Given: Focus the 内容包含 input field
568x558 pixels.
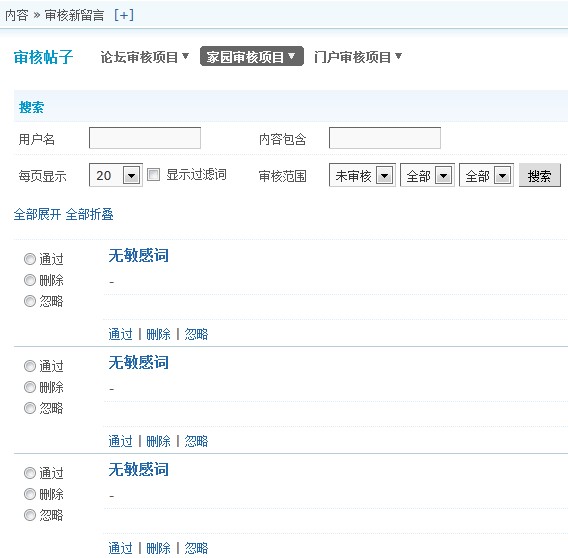Looking at the screenshot, I should click(385, 138).
